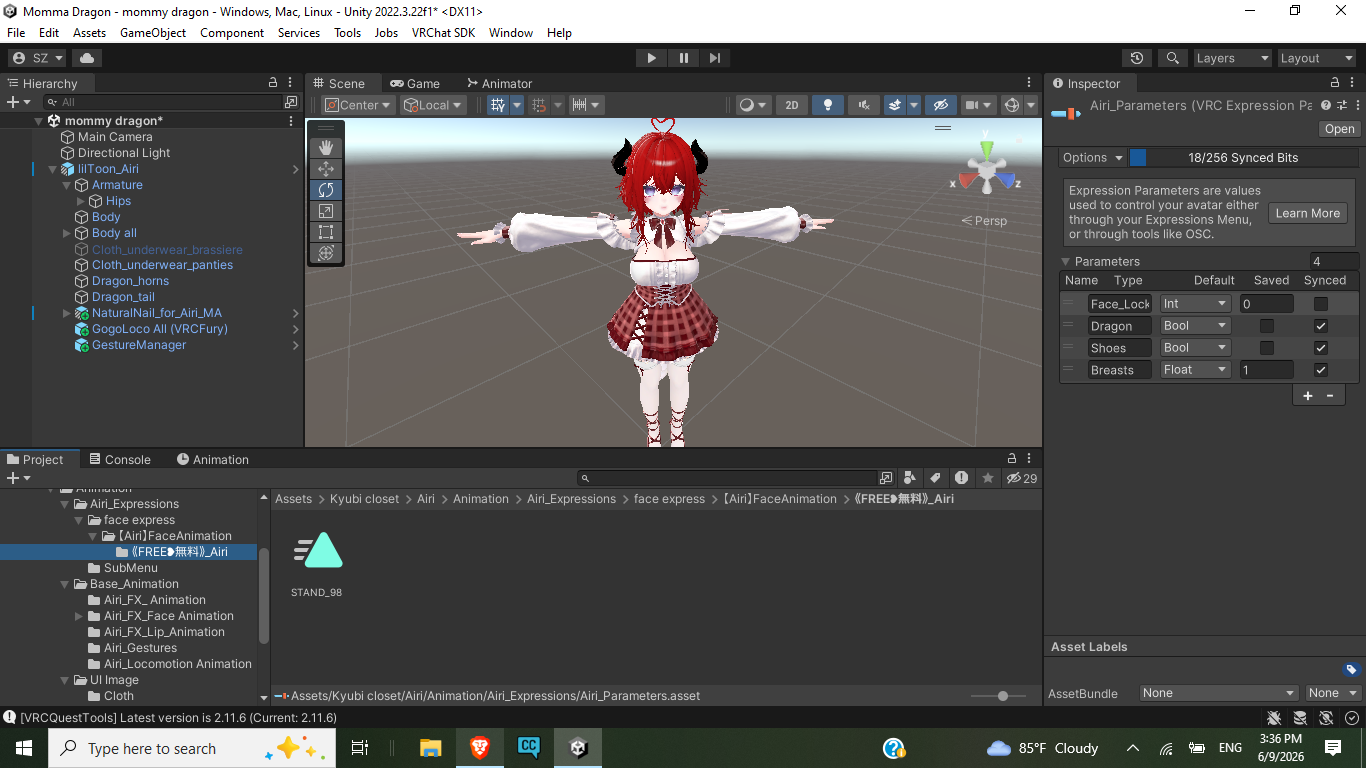
Task: Lock the Project panel
Action: (1012, 459)
